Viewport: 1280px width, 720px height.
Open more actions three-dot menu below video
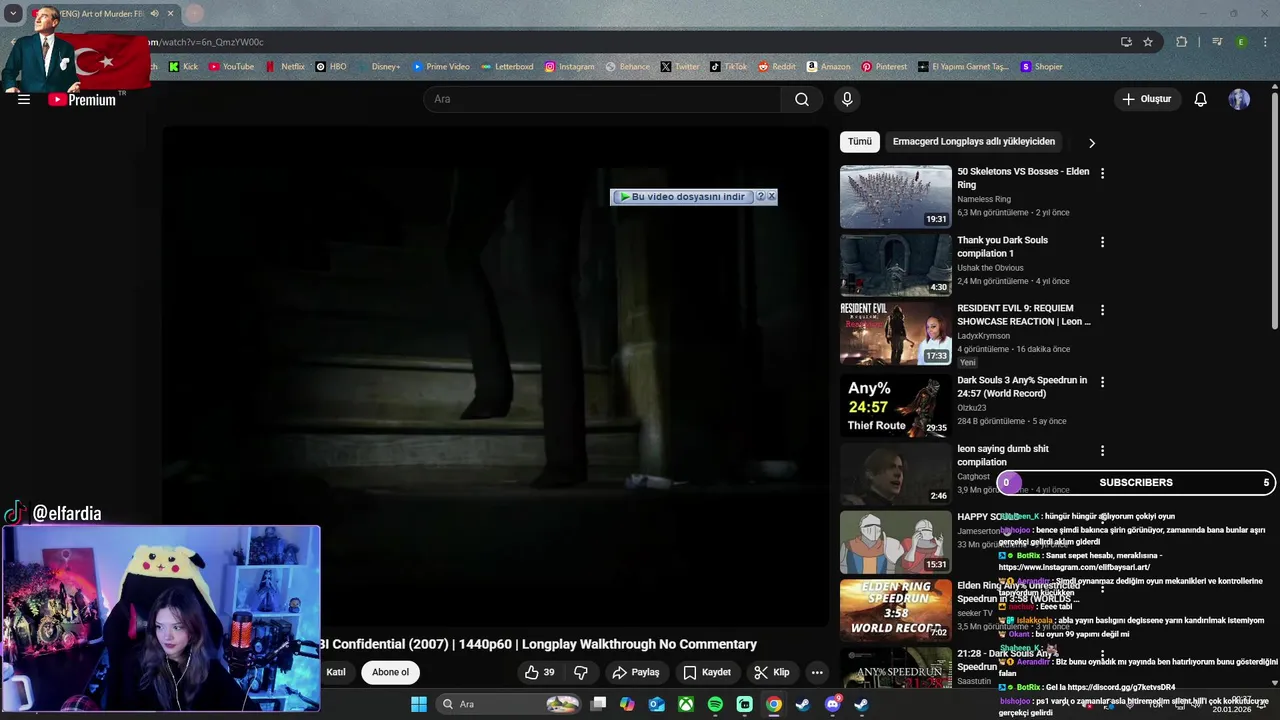[817, 672]
